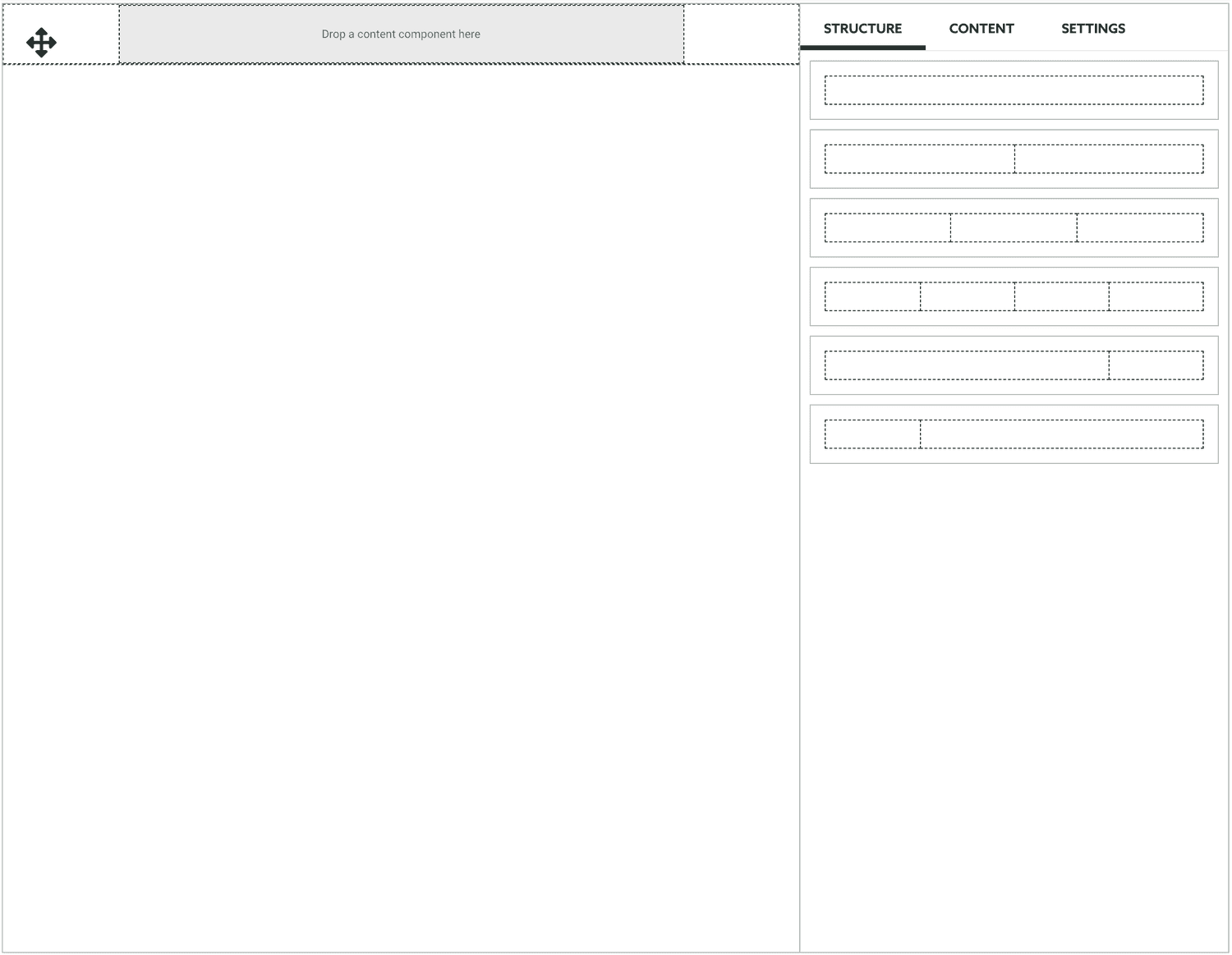The height and width of the screenshot is (955, 1232).
Task: Grab the move handle icon of the row
Action: tap(41, 42)
